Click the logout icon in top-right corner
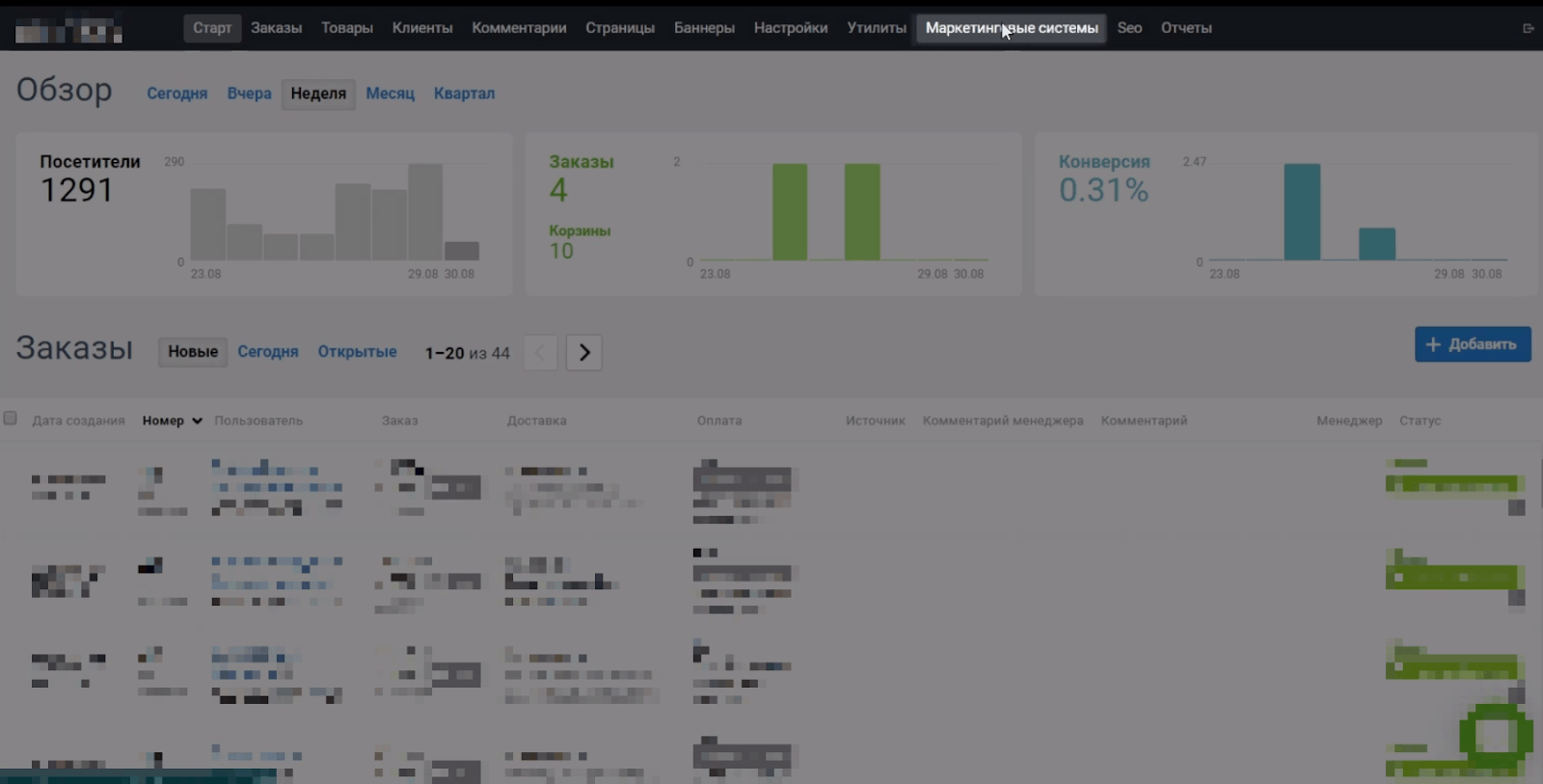The width and height of the screenshot is (1543, 784). 1528,29
